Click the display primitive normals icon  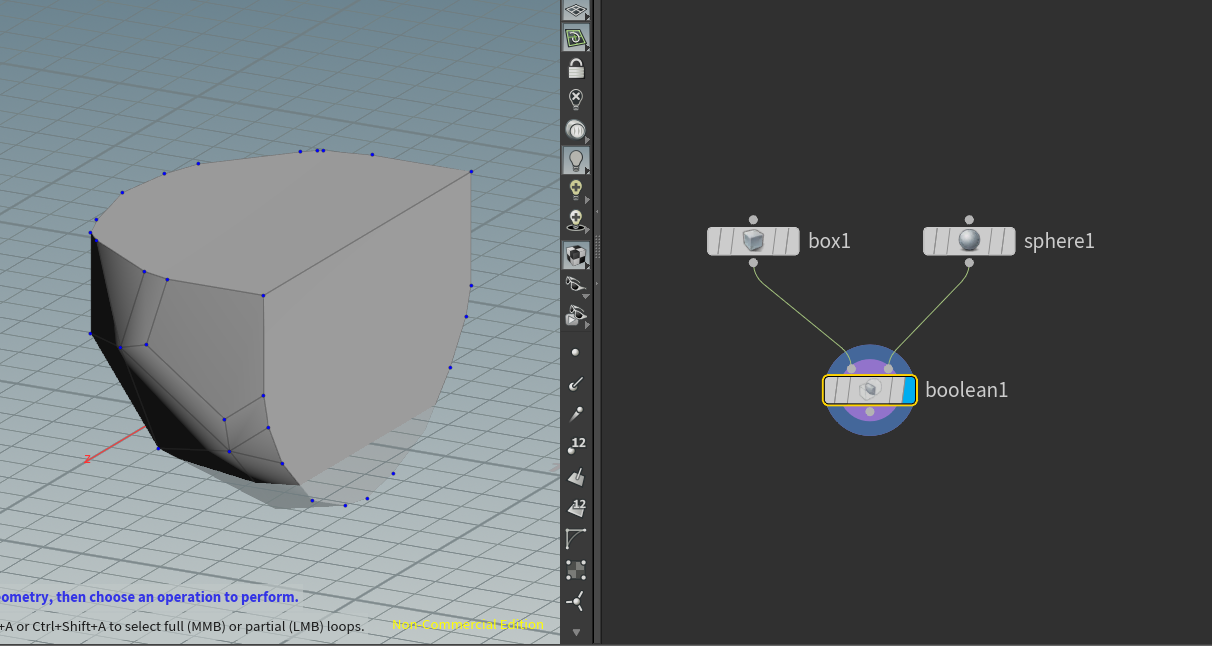click(x=575, y=477)
